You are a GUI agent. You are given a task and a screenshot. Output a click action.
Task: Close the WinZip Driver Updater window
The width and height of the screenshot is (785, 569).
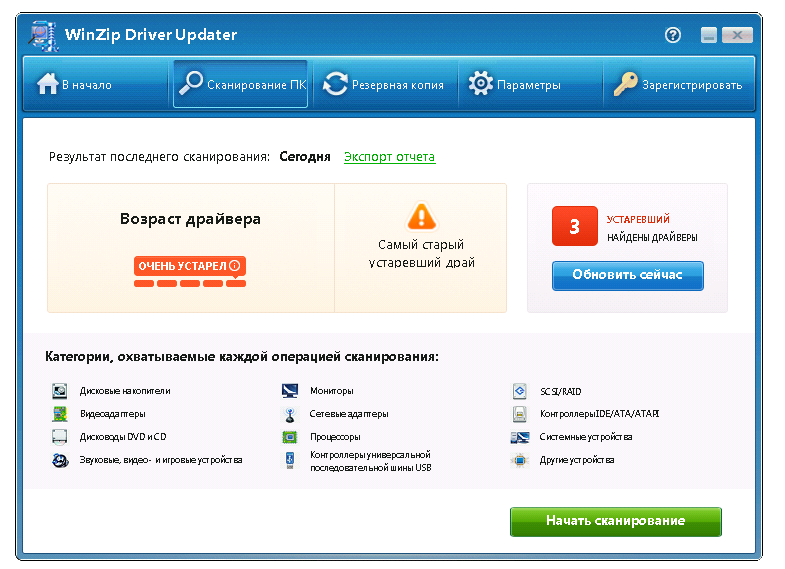[x=737, y=35]
